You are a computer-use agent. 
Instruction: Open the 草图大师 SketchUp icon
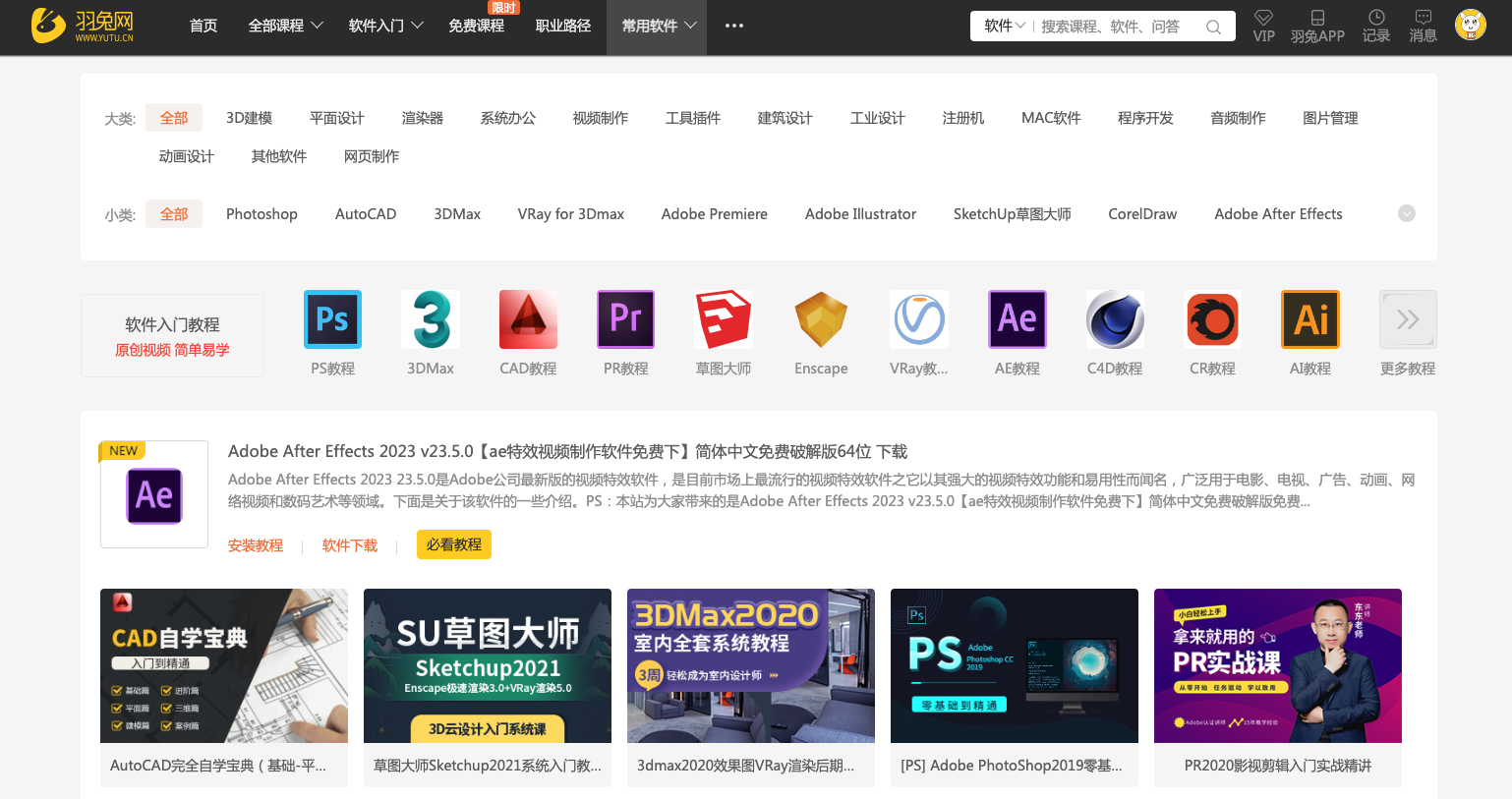pyautogui.click(x=724, y=319)
